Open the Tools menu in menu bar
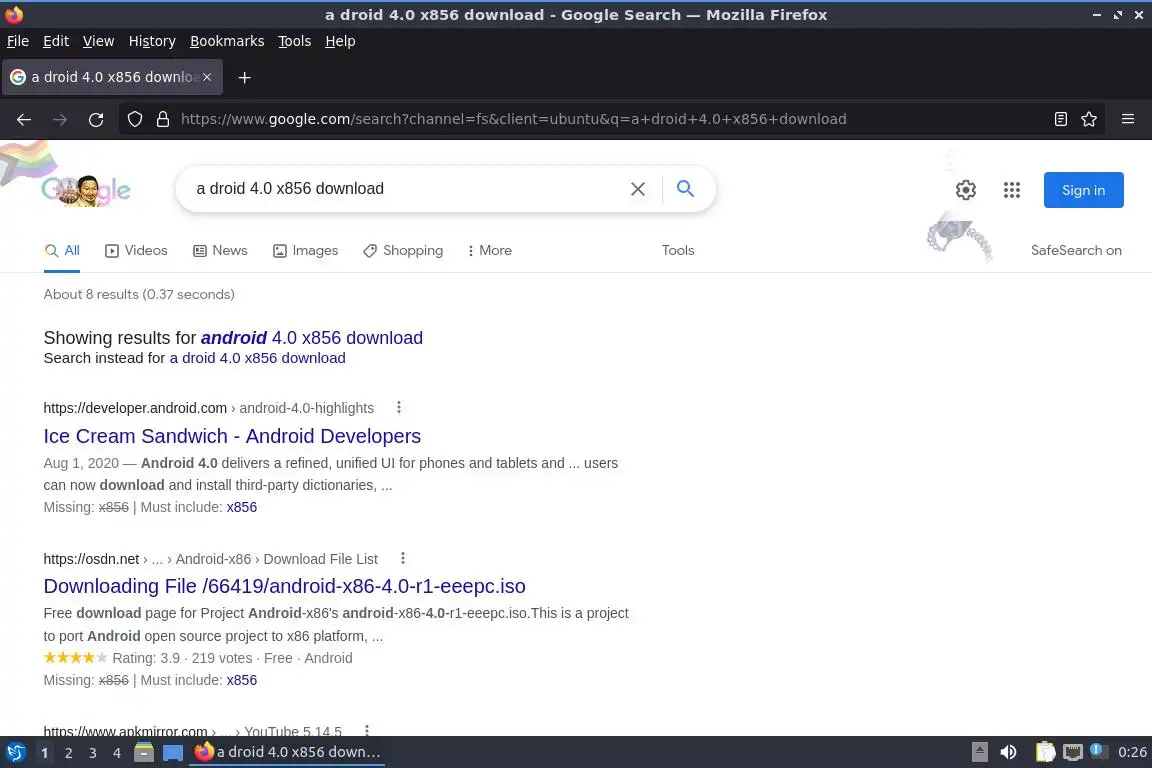The image size is (1152, 768). 295,41
